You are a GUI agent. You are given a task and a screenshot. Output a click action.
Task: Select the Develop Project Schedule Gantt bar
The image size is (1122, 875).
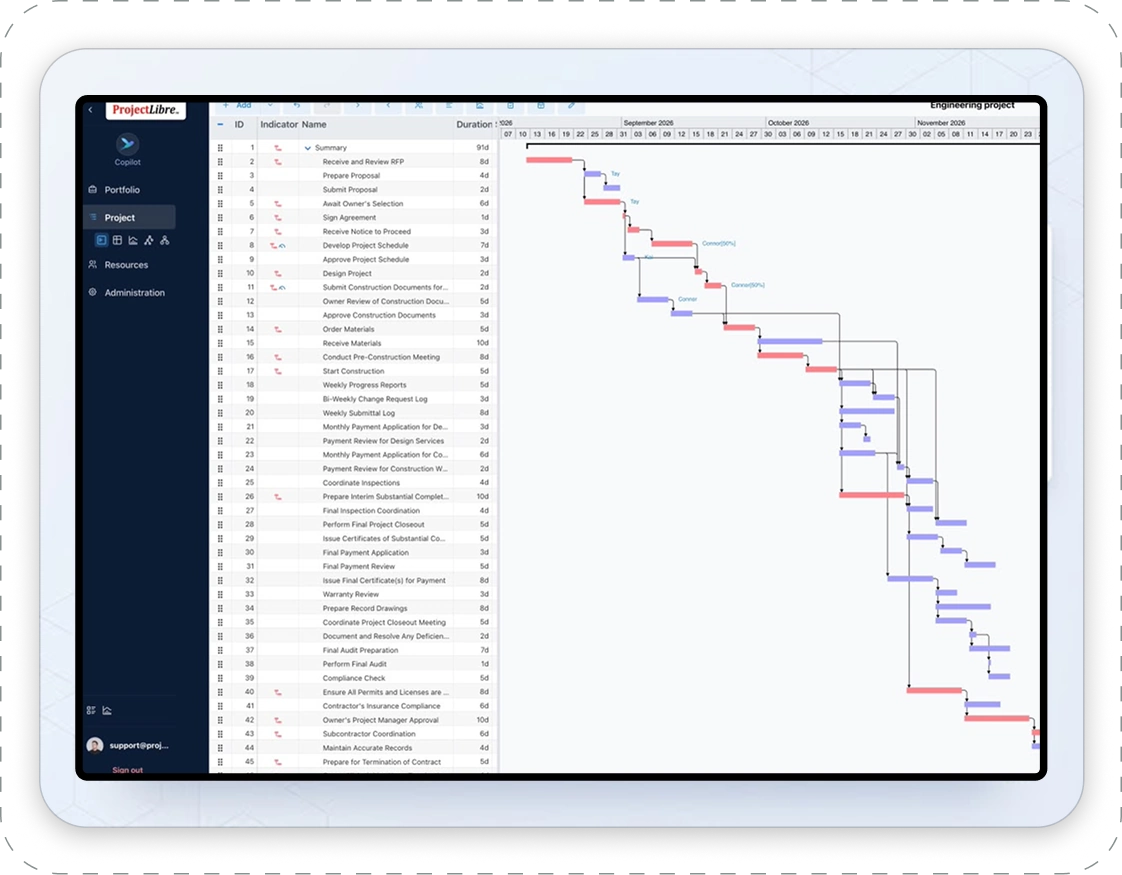coord(672,244)
